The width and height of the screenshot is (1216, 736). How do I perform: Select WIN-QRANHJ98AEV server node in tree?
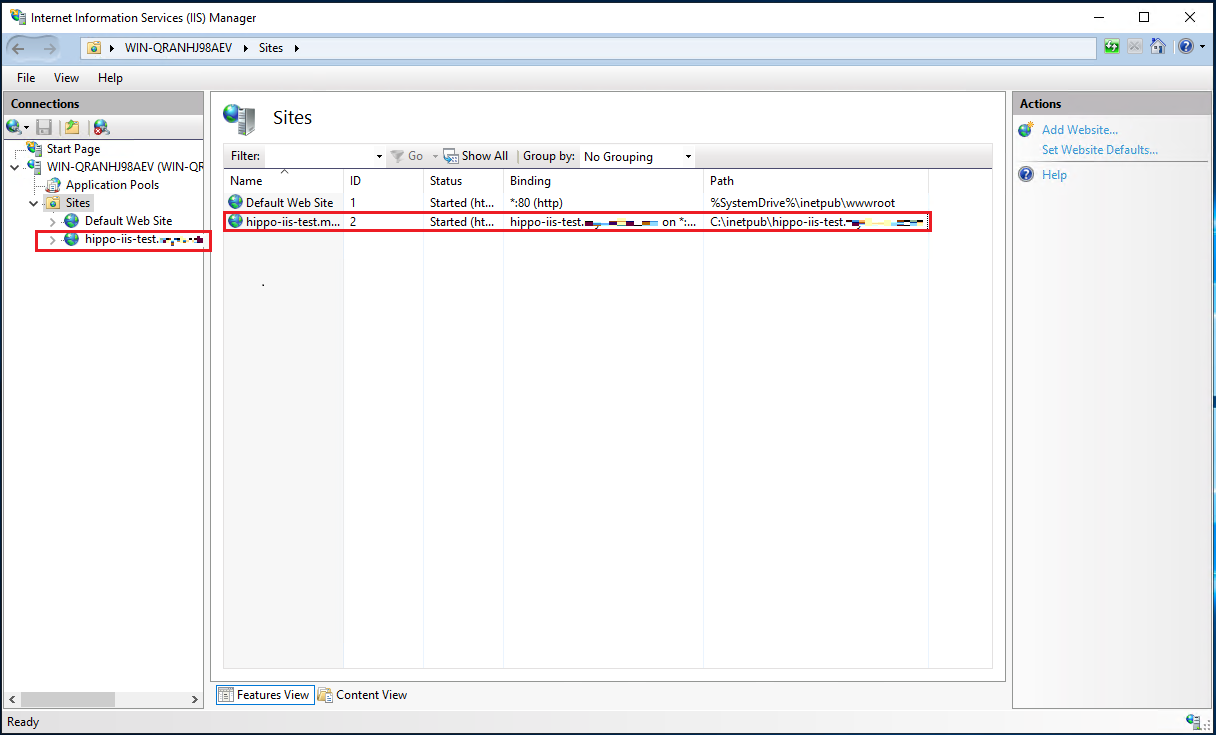[124, 167]
